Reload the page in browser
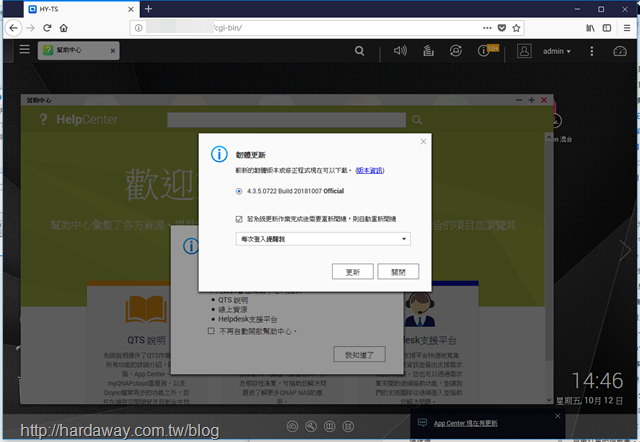 tap(47, 28)
